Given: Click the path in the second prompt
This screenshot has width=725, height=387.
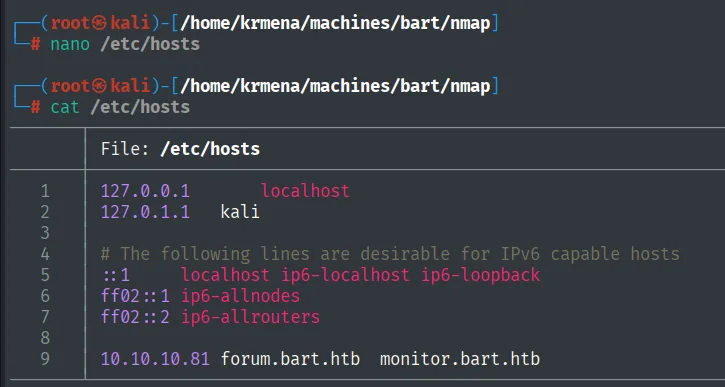Looking at the screenshot, I should click(335, 86).
